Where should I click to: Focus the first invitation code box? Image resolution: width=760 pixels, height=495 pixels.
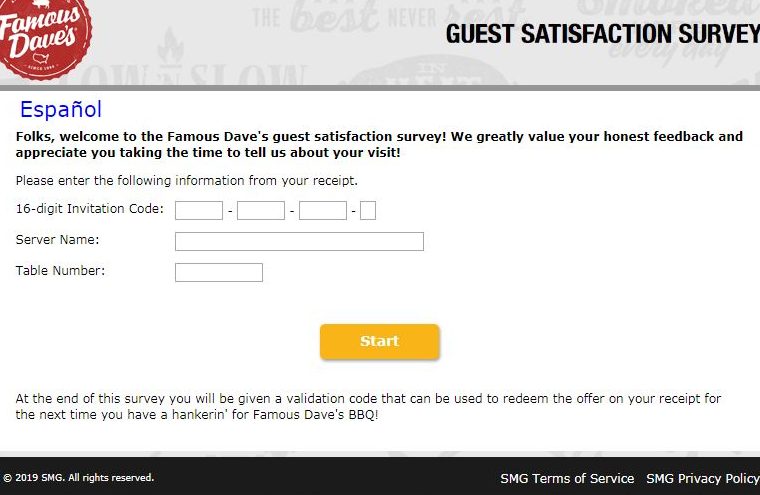(199, 210)
